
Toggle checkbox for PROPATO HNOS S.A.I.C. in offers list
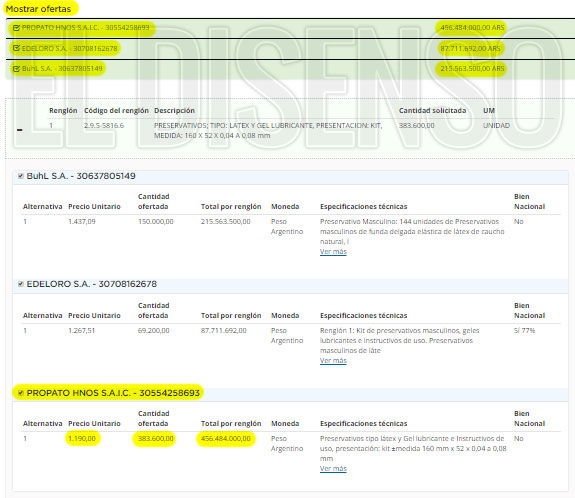[x=16, y=28]
